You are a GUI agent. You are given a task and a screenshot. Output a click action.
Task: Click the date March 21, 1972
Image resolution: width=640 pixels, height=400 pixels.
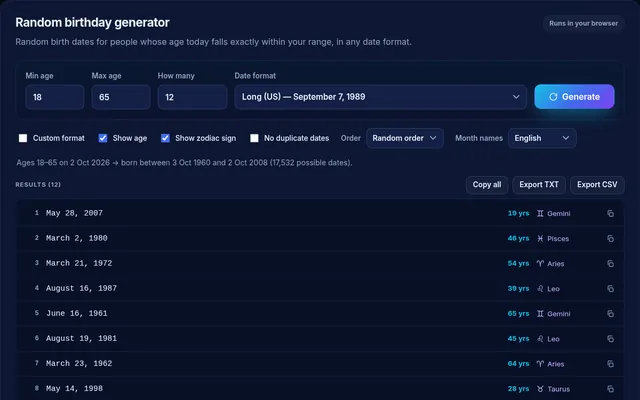[x=79, y=263]
